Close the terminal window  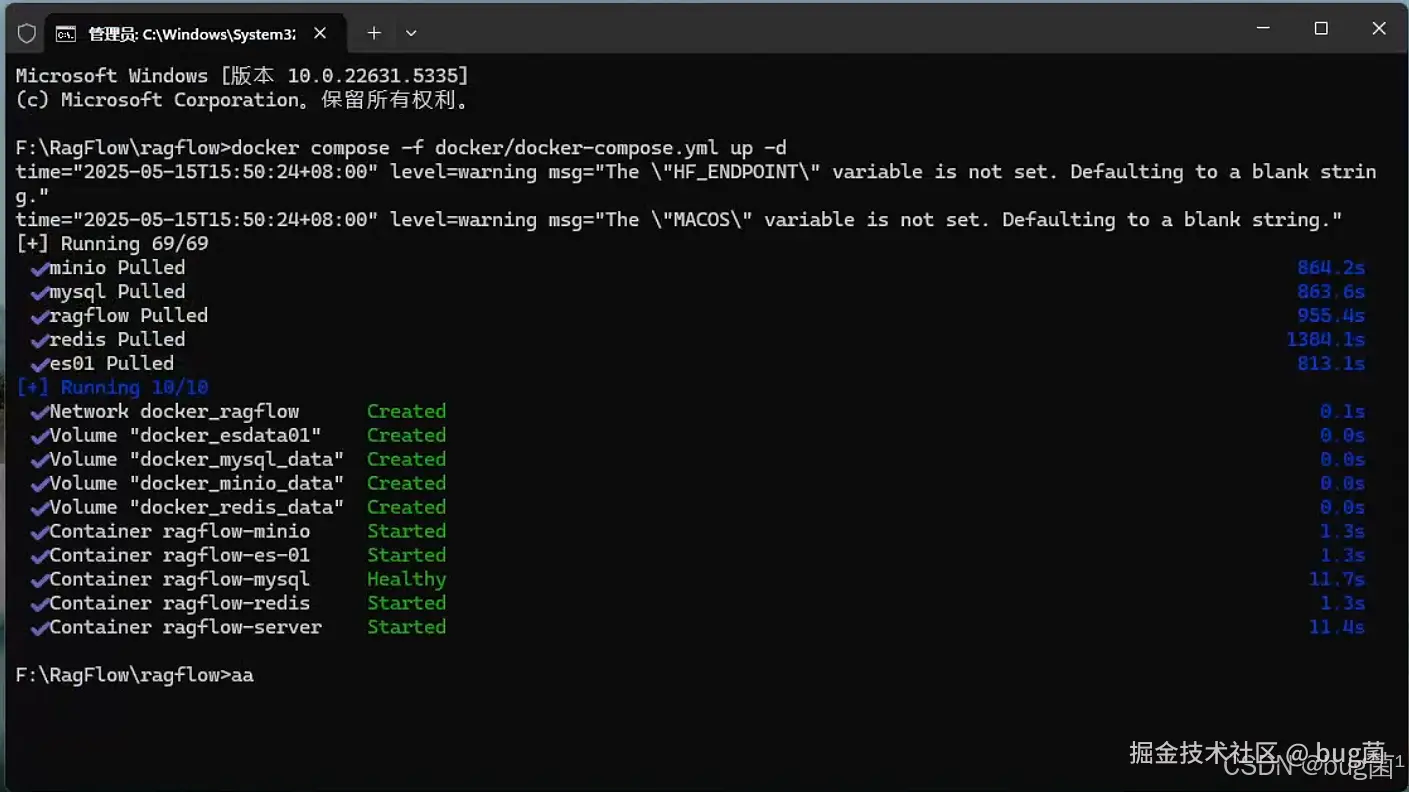1379,29
